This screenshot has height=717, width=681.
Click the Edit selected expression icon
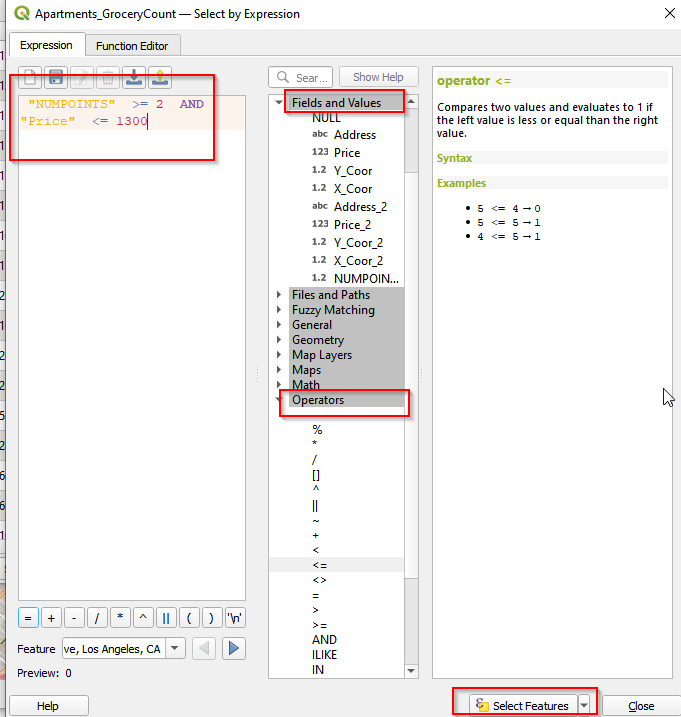tap(82, 77)
